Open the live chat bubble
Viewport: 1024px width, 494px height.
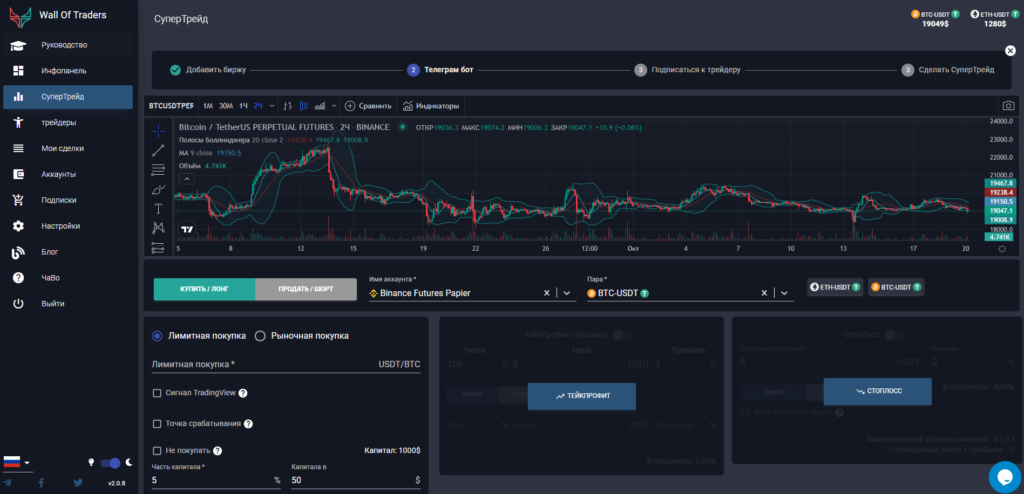pos(1004,477)
